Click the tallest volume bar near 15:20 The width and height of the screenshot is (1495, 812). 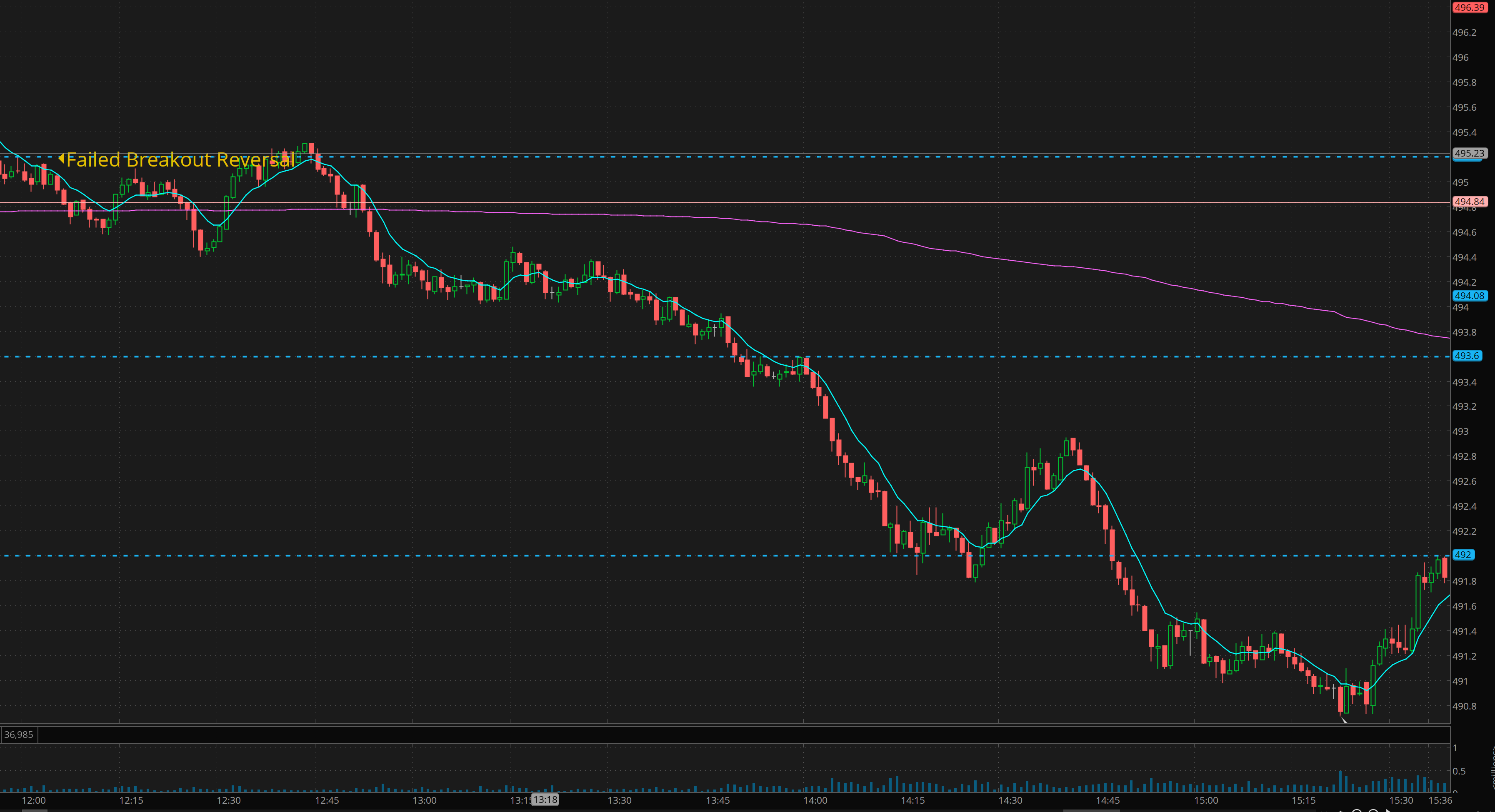tap(1340, 781)
